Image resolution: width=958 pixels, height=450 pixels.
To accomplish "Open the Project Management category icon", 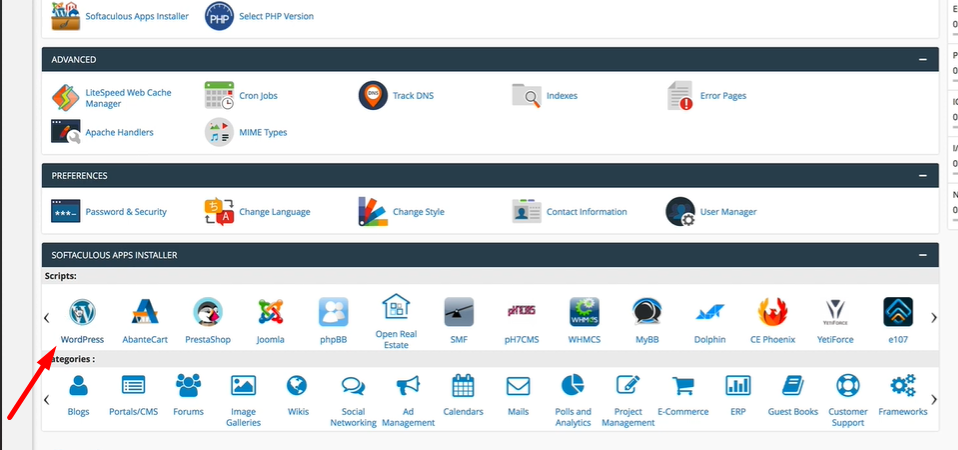I will click(x=628, y=386).
